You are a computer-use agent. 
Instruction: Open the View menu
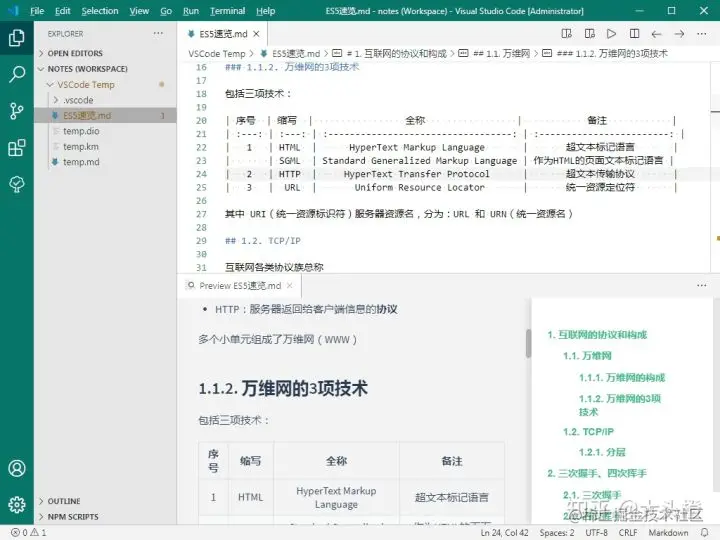pyautogui.click(x=139, y=11)
